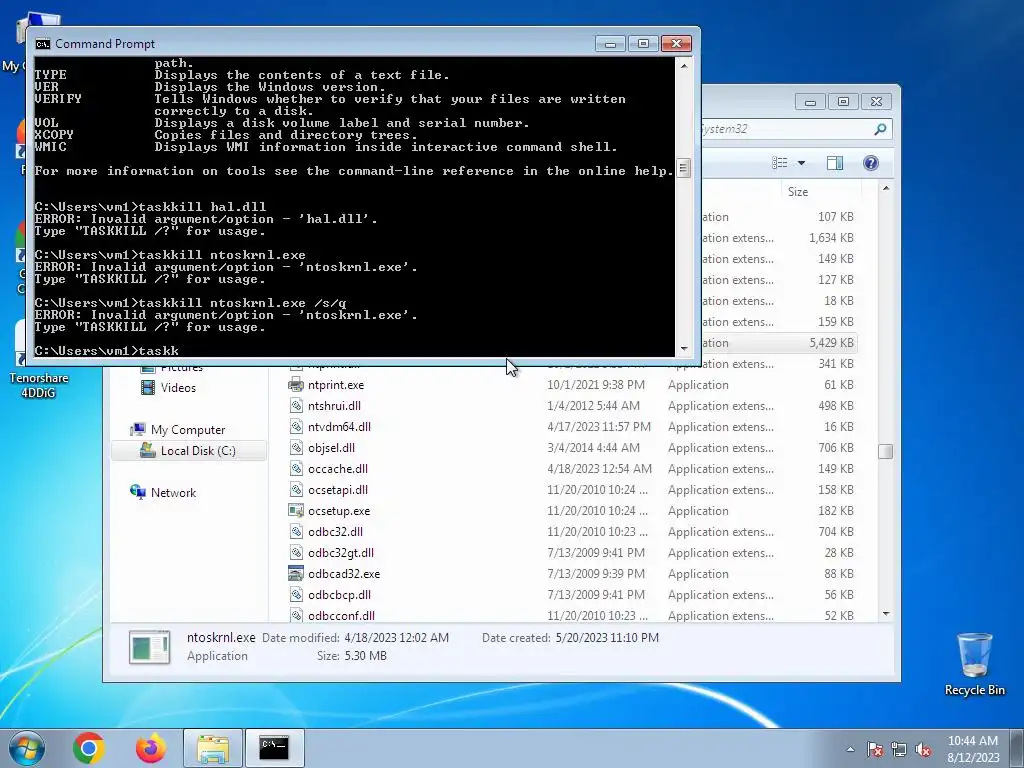Open the Windows Start menu orb
This screenshot has height=768, width=1024.
[x=27, y=748]
